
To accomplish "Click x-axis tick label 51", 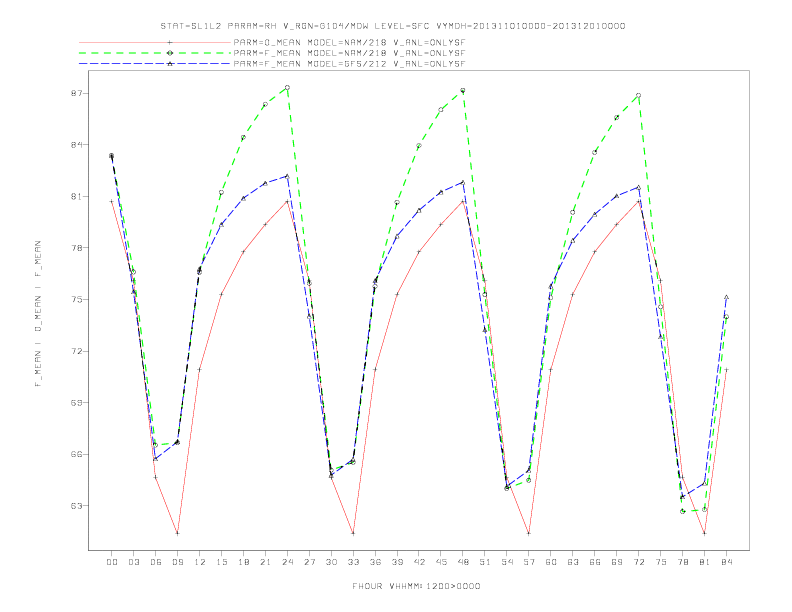I will click(x=485, y=562).
